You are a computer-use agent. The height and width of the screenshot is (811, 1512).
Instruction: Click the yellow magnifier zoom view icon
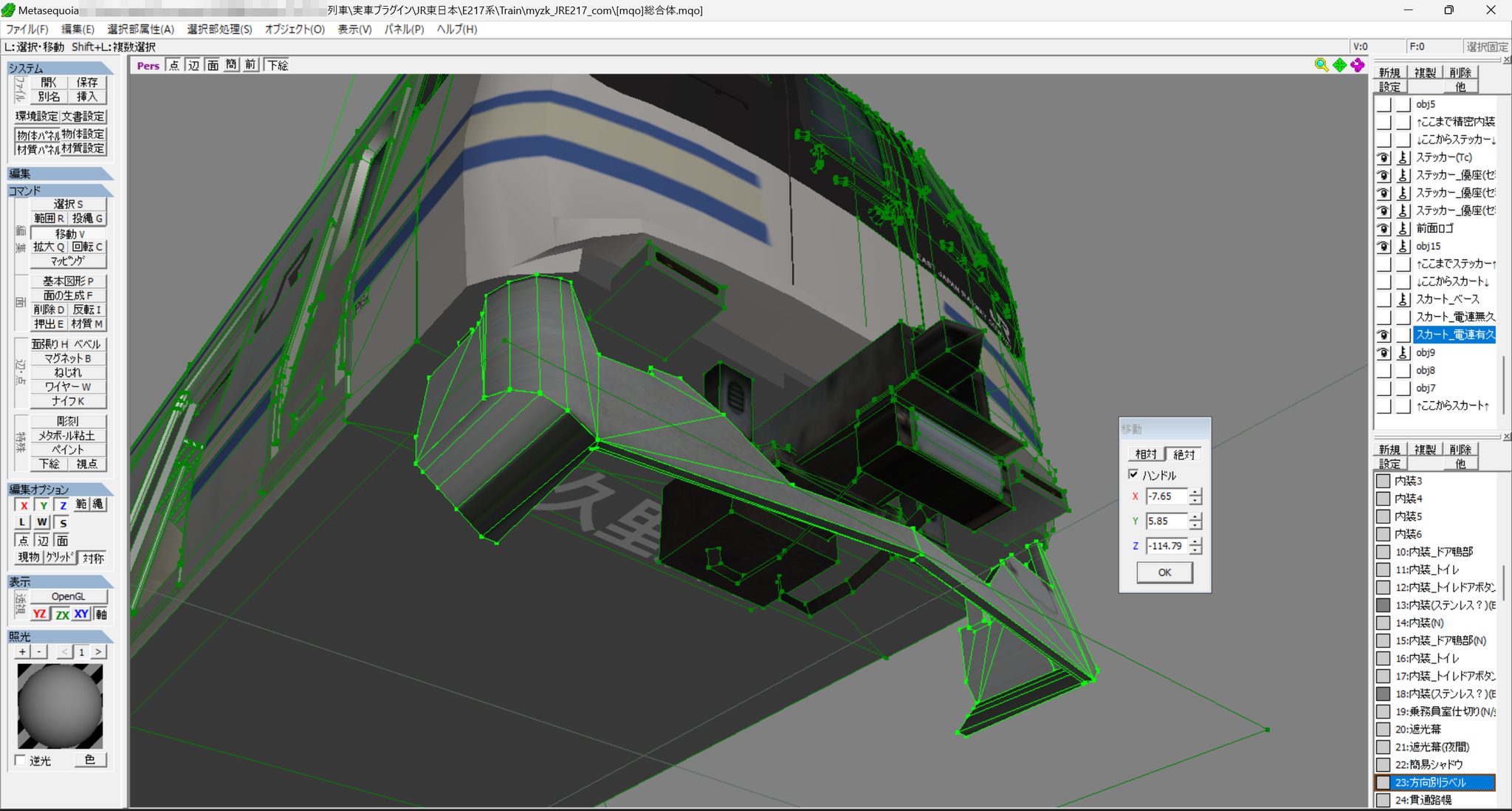click(x=1322, y=65)
